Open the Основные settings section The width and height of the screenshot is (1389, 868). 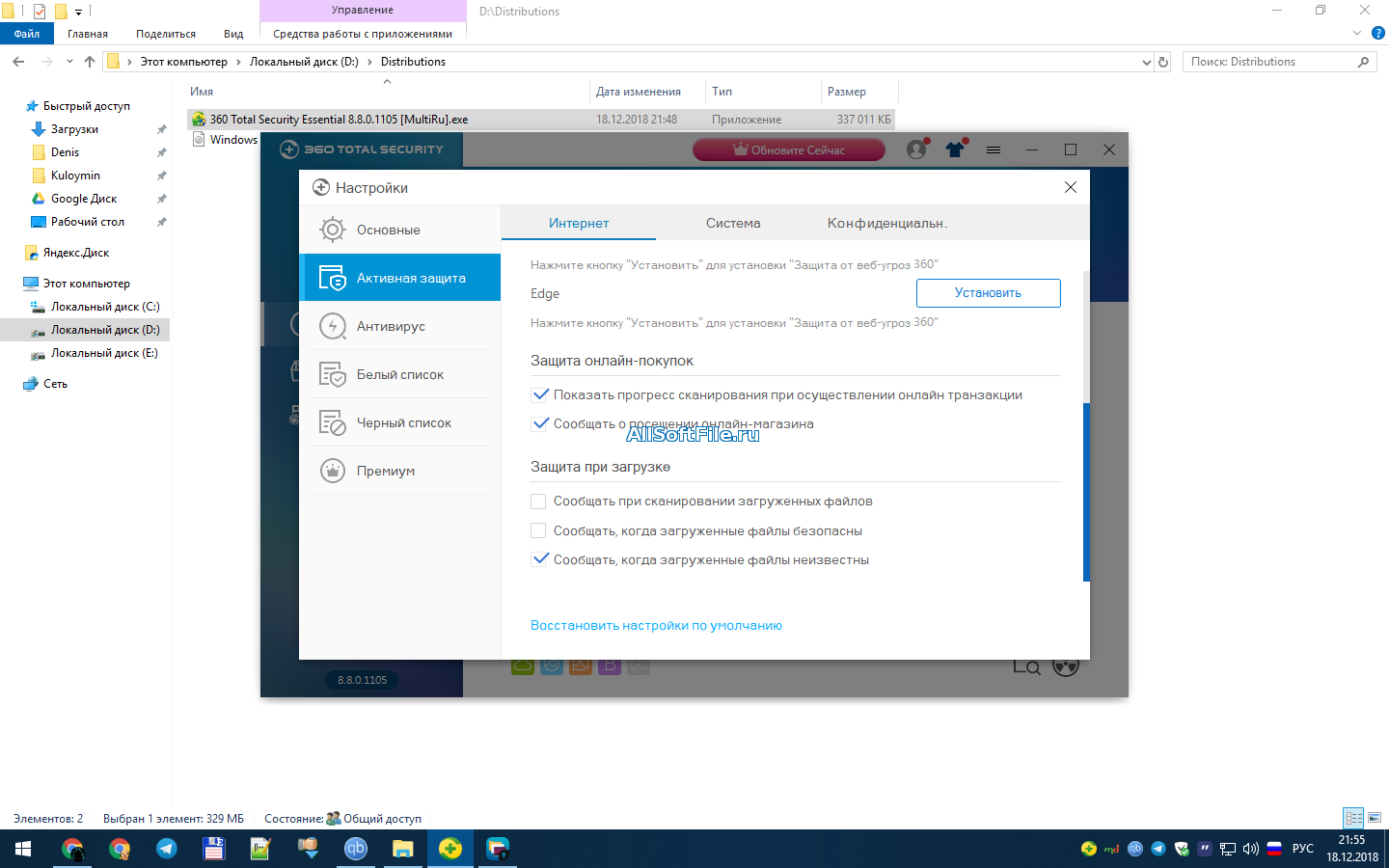(x=399, y=230)
